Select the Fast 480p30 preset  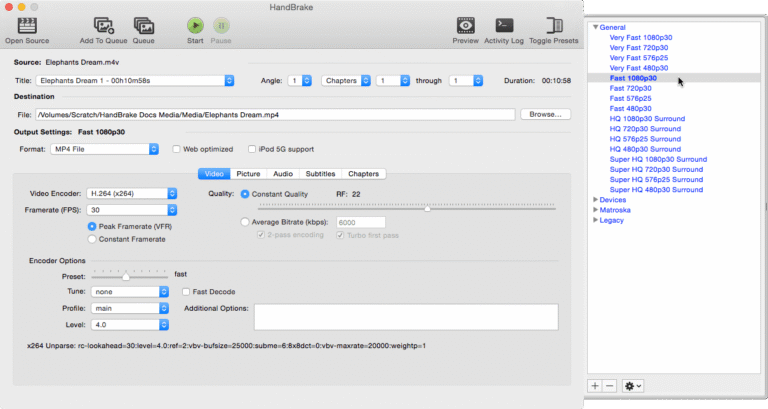(x=630, y=109)
